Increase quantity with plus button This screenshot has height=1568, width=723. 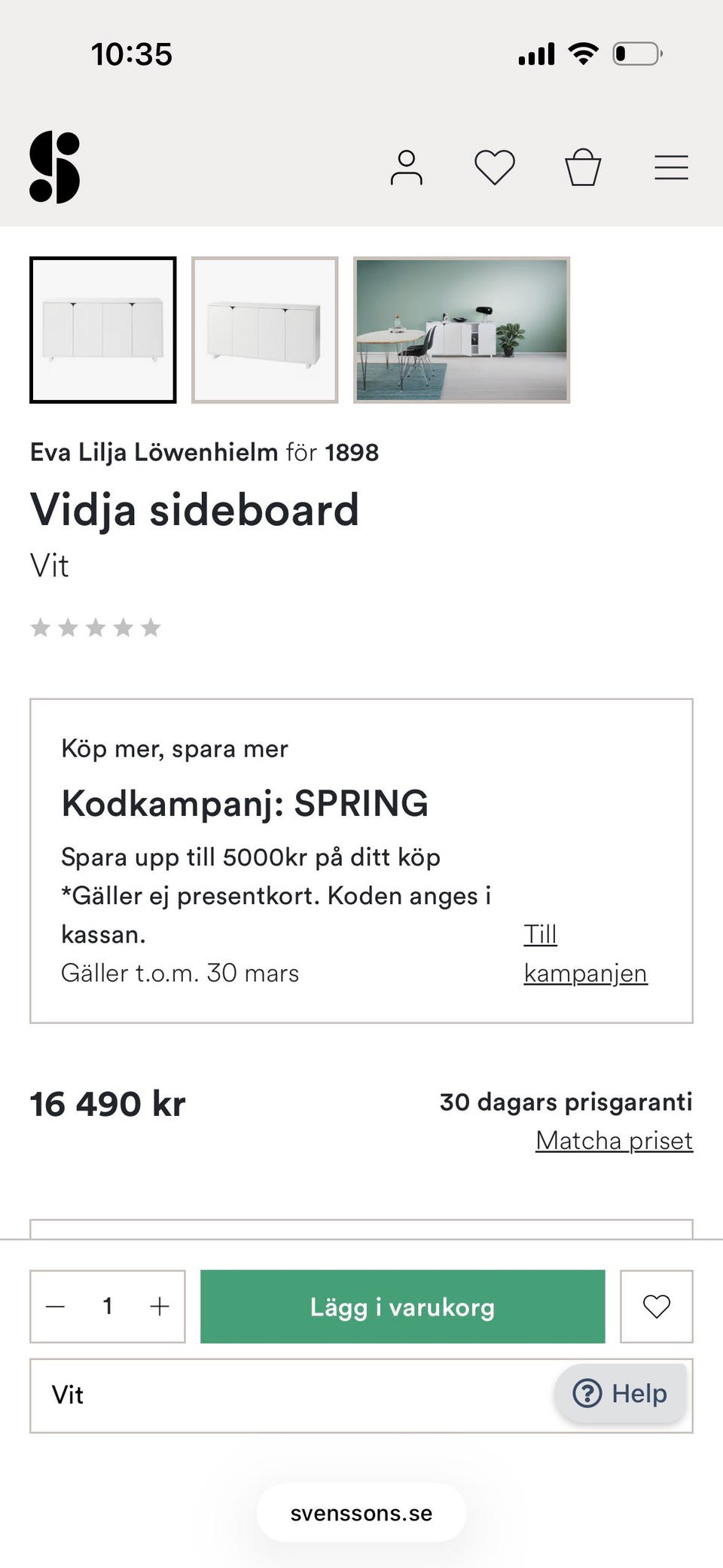160,1307
